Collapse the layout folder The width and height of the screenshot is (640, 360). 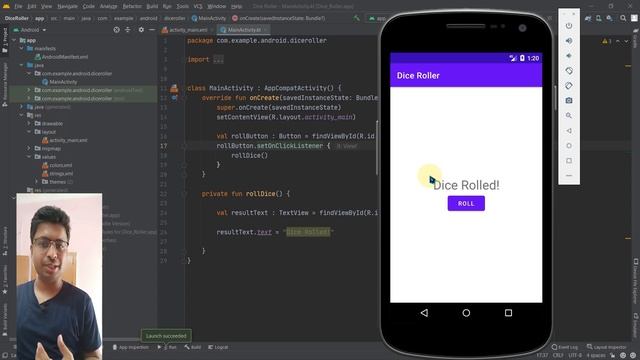[29, 132]
